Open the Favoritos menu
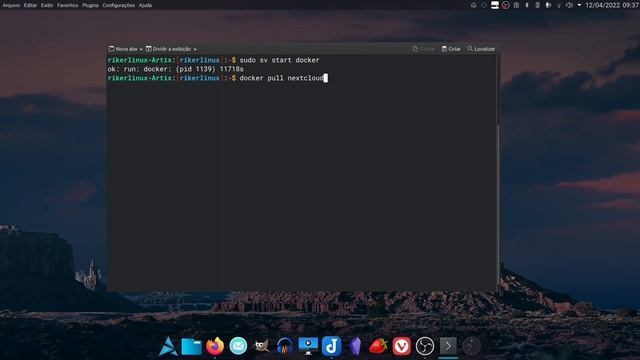This screenshot has width=640, height=360. click(67, 5)
